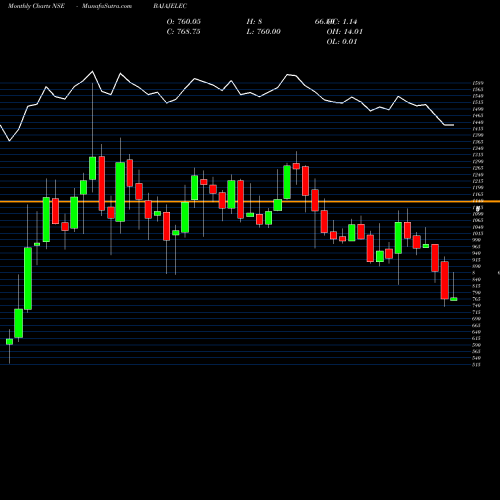Select the last small green candle near 765
This screenshot has height=500, width=500.
pyautogui.click(x=454, y=299)
